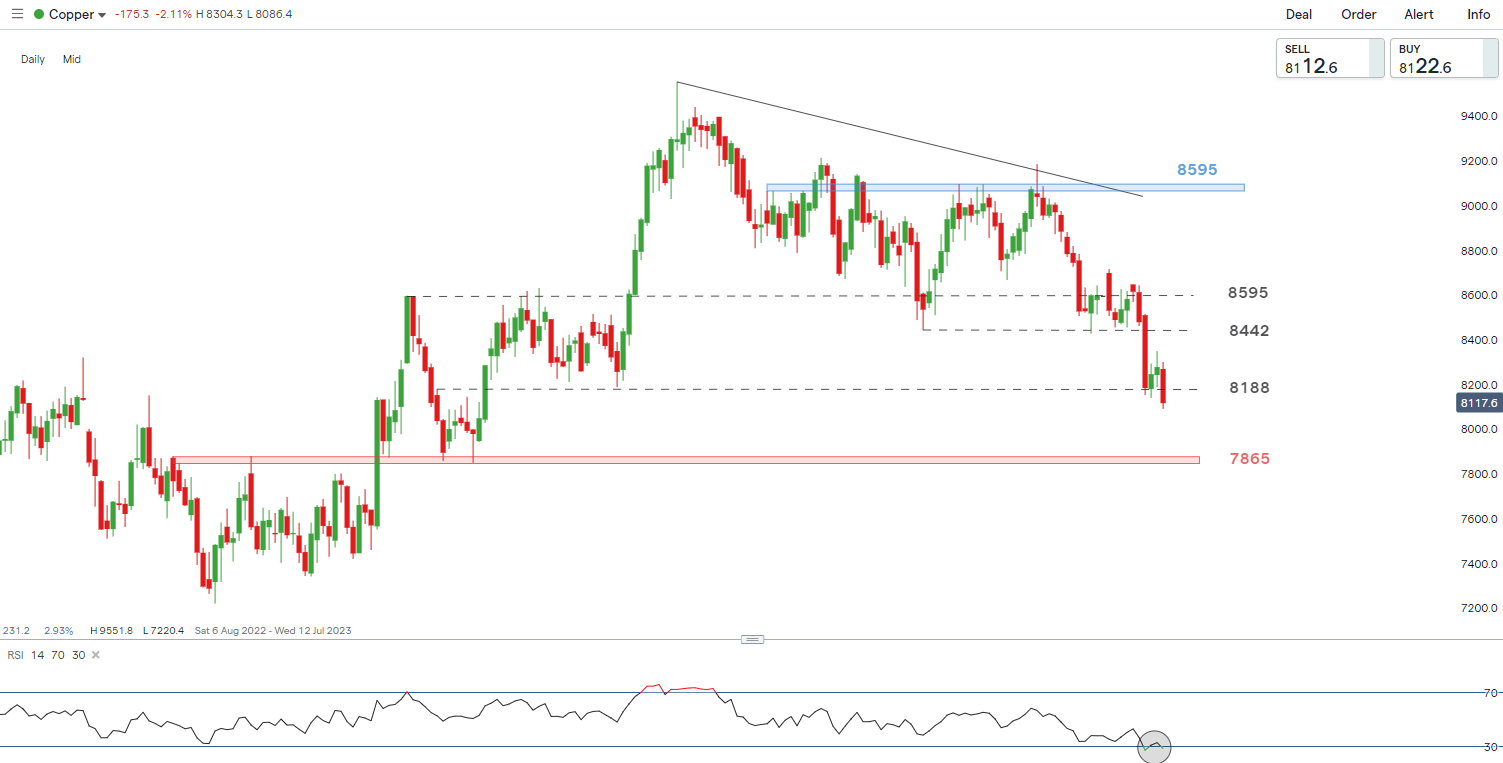Image resolution: width=1503 pixels, height=763 pixels.
Task: Click the SELL 8112.6 price button
Action: point(1330,58)
